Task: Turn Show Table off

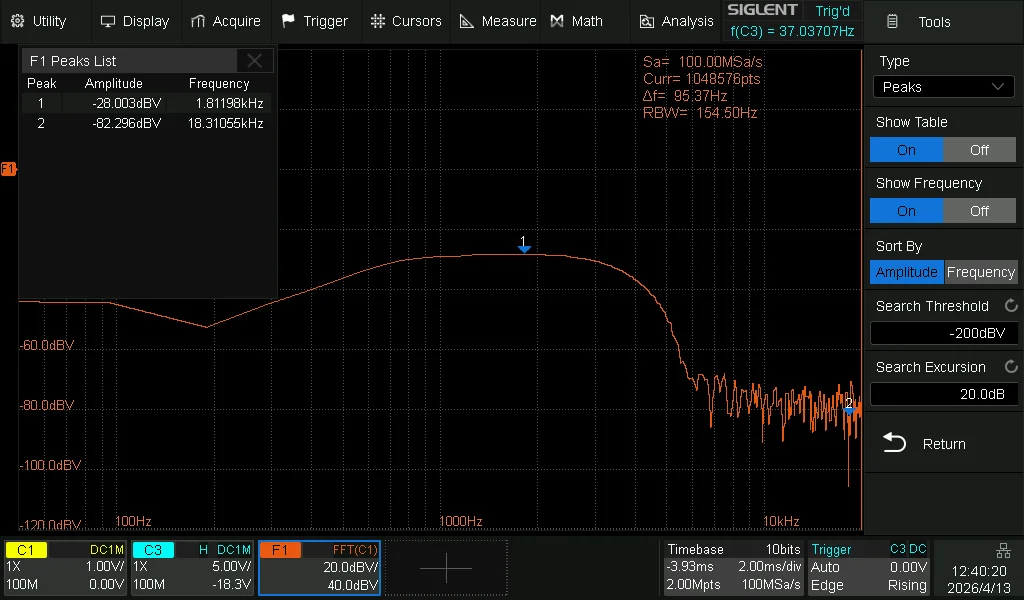Action: pyautogui.click(x=979, y=150)
